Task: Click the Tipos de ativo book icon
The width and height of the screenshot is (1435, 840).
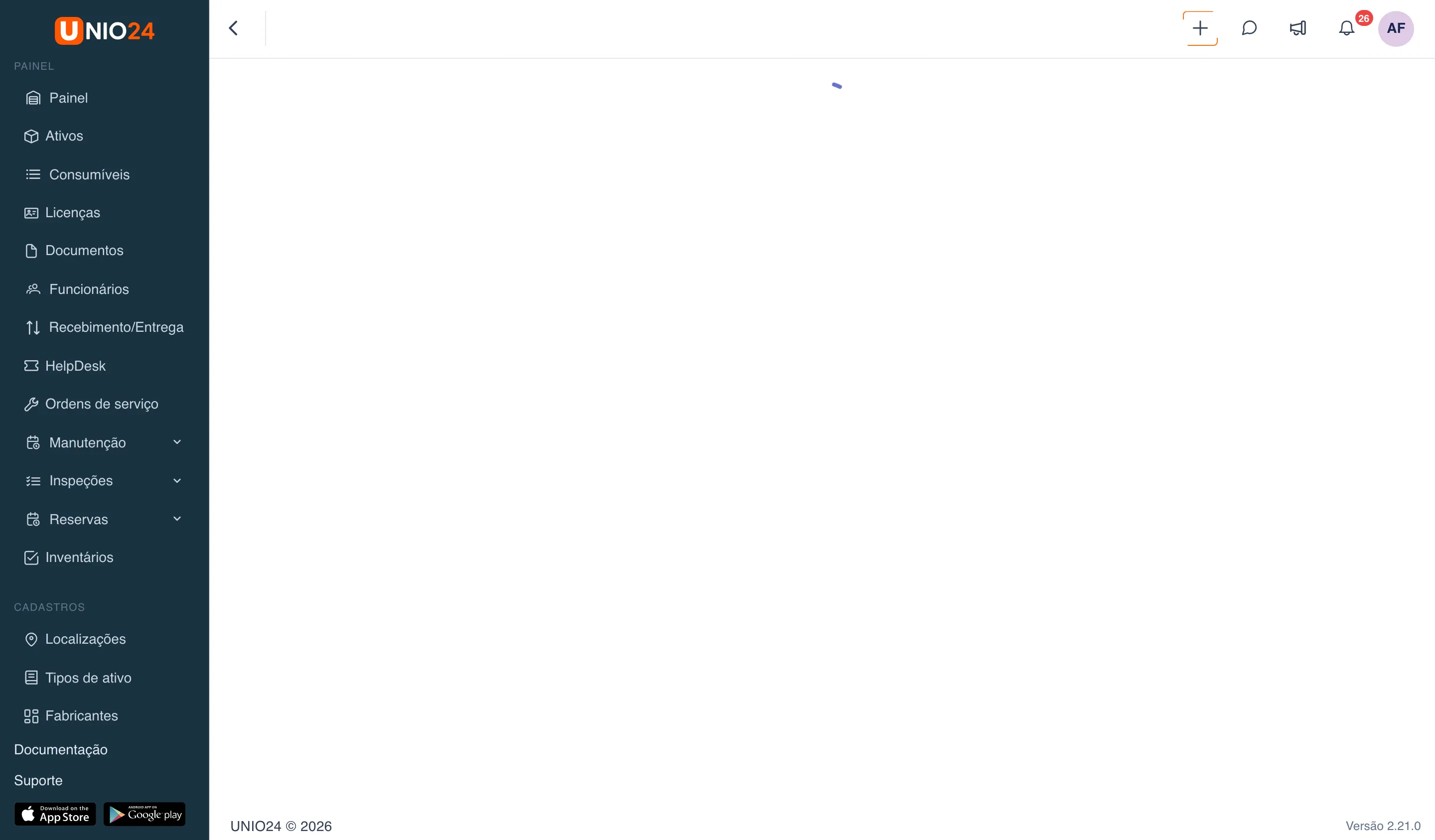Action: coord(31,678)
